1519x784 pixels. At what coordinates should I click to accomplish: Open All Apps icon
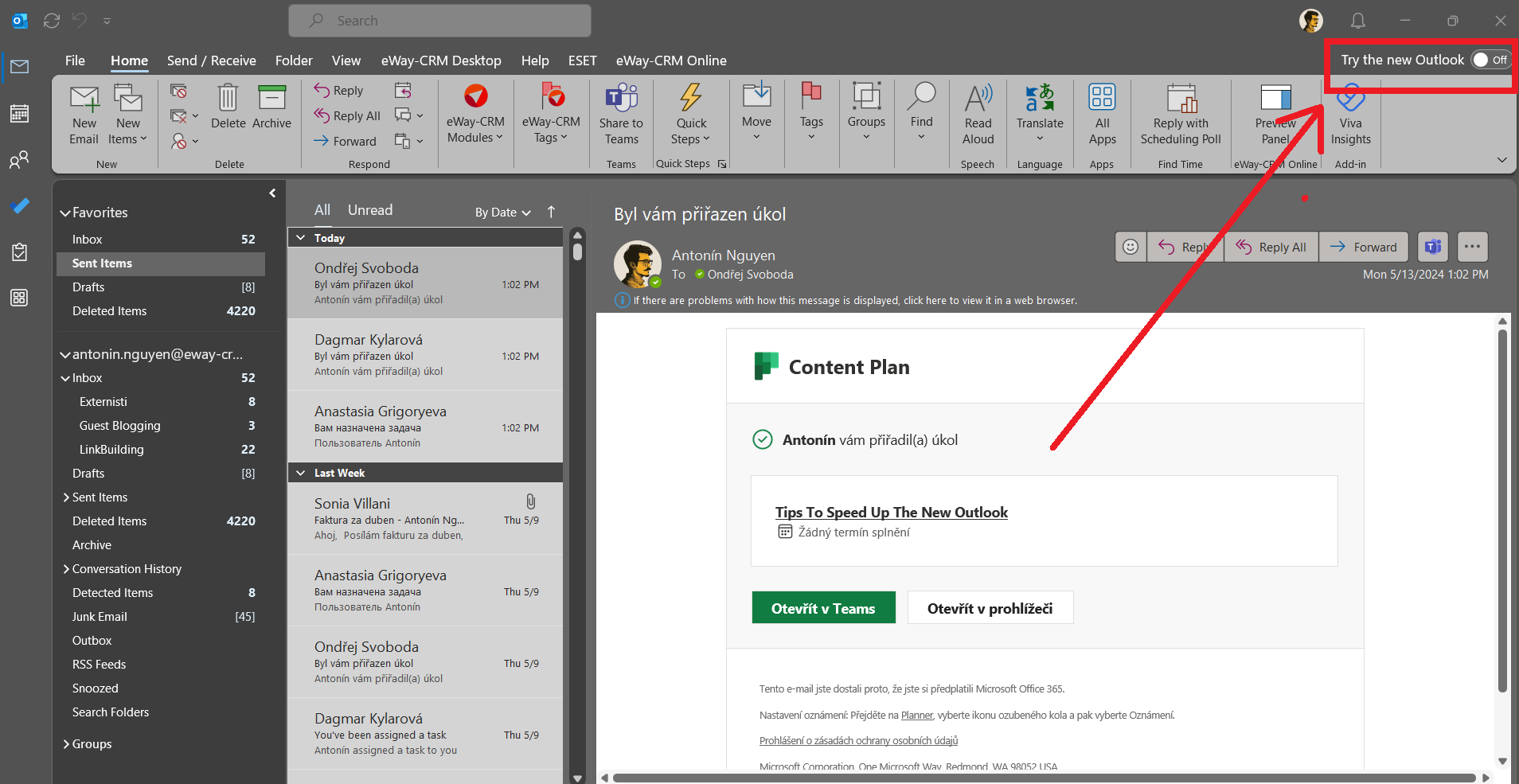[x=1102, y=97]
